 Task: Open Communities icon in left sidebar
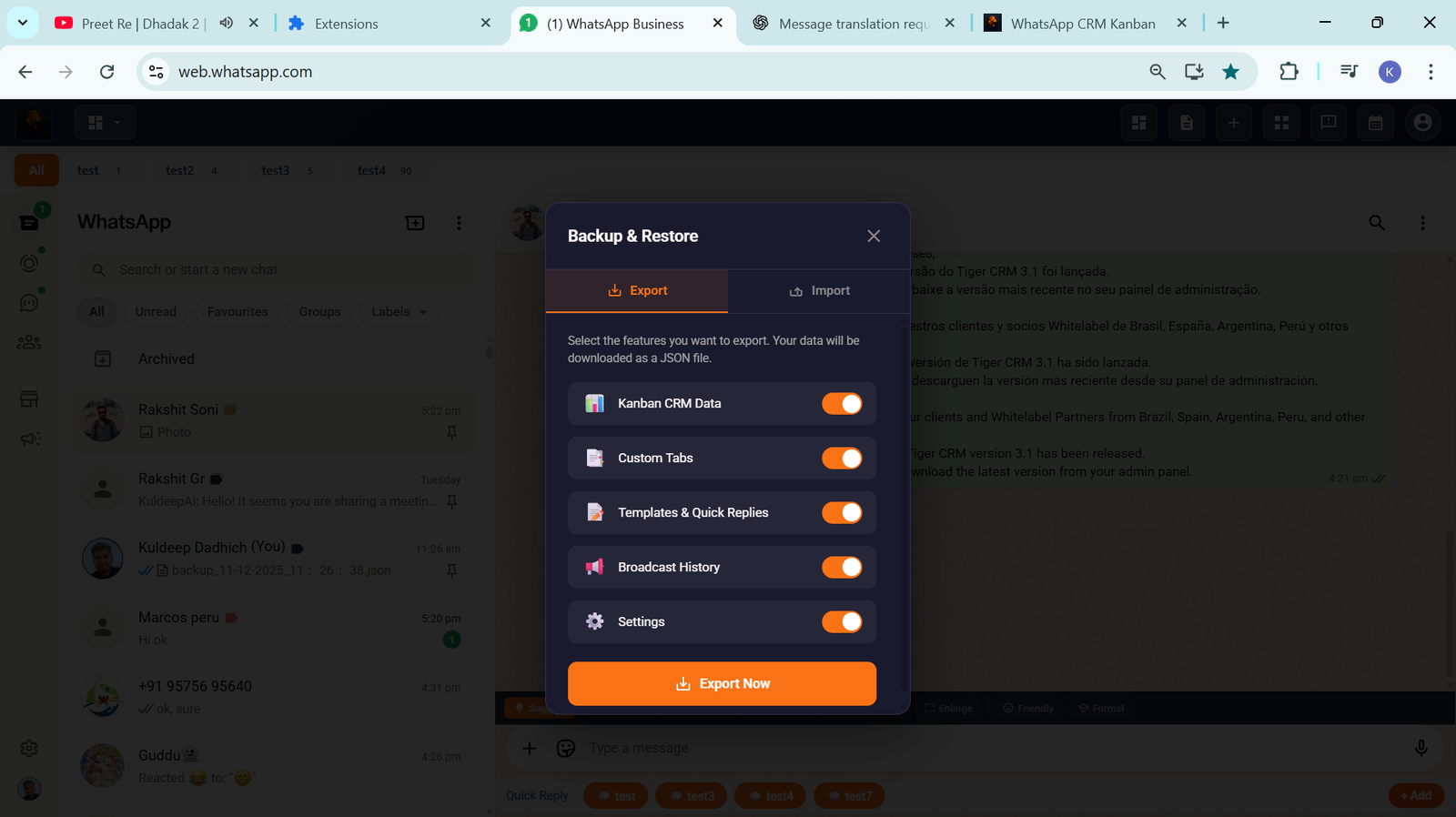tap(29, 343)
